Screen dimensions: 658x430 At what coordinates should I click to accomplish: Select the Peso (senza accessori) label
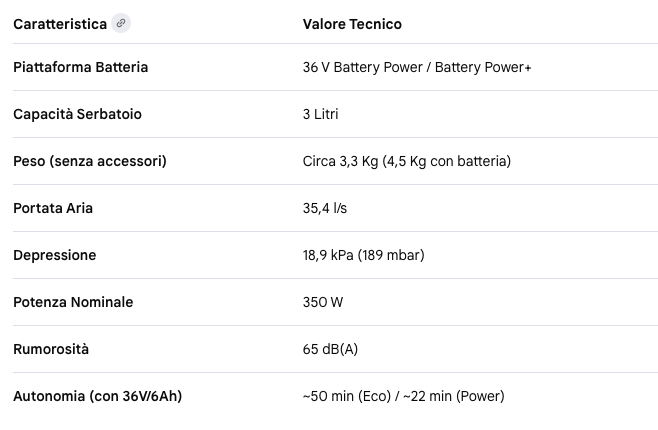point(90,161)
